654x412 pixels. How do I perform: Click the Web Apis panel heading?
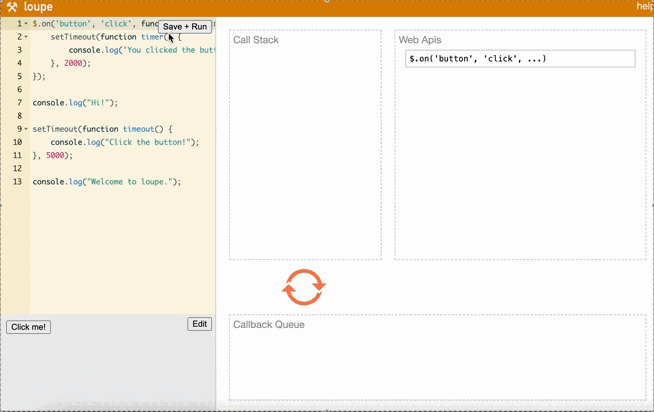tap(420, 40)
